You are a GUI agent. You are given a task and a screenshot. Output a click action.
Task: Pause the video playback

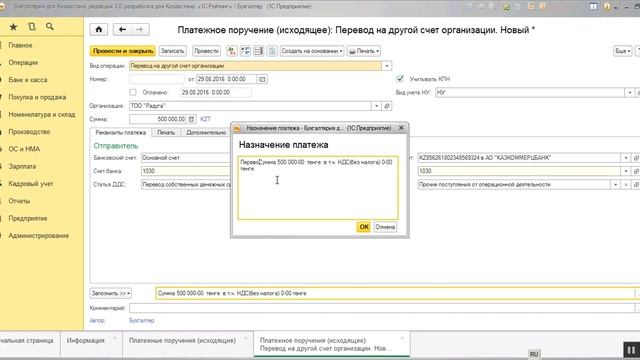[x=631, y=350]
